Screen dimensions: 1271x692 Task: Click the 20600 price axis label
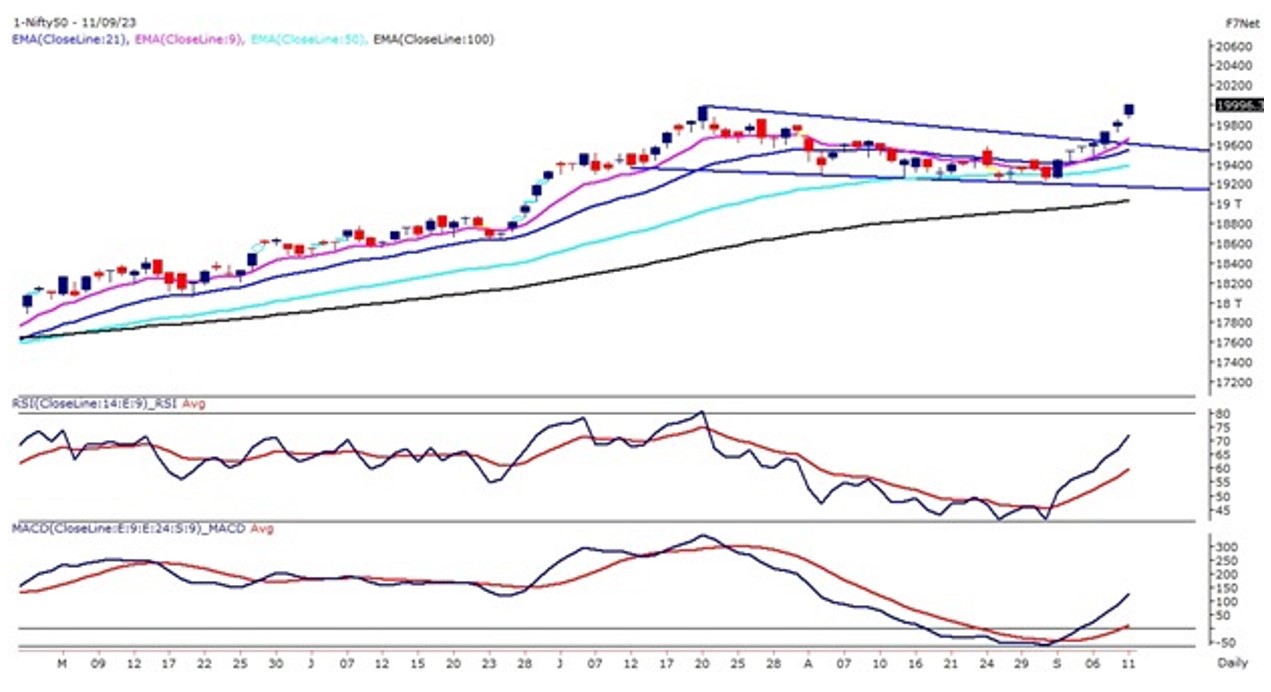(1234, 47)
